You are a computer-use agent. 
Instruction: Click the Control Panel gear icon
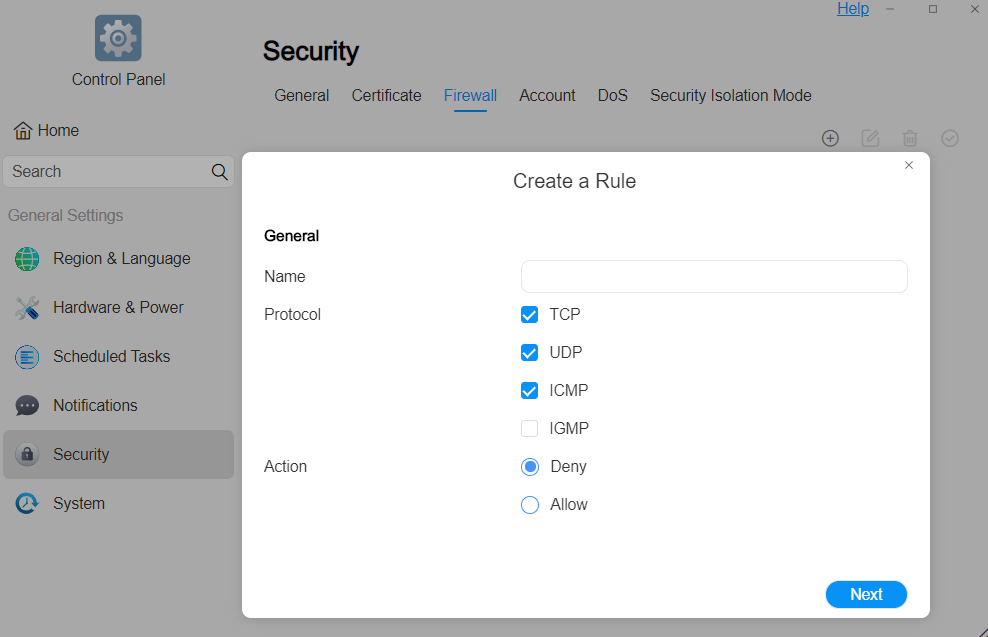tap(118, 38)
